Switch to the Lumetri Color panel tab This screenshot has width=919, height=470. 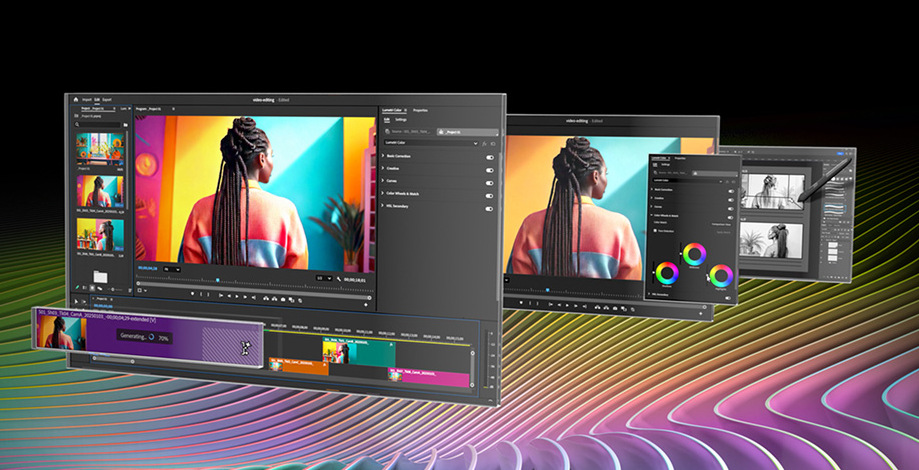point(392,110)
